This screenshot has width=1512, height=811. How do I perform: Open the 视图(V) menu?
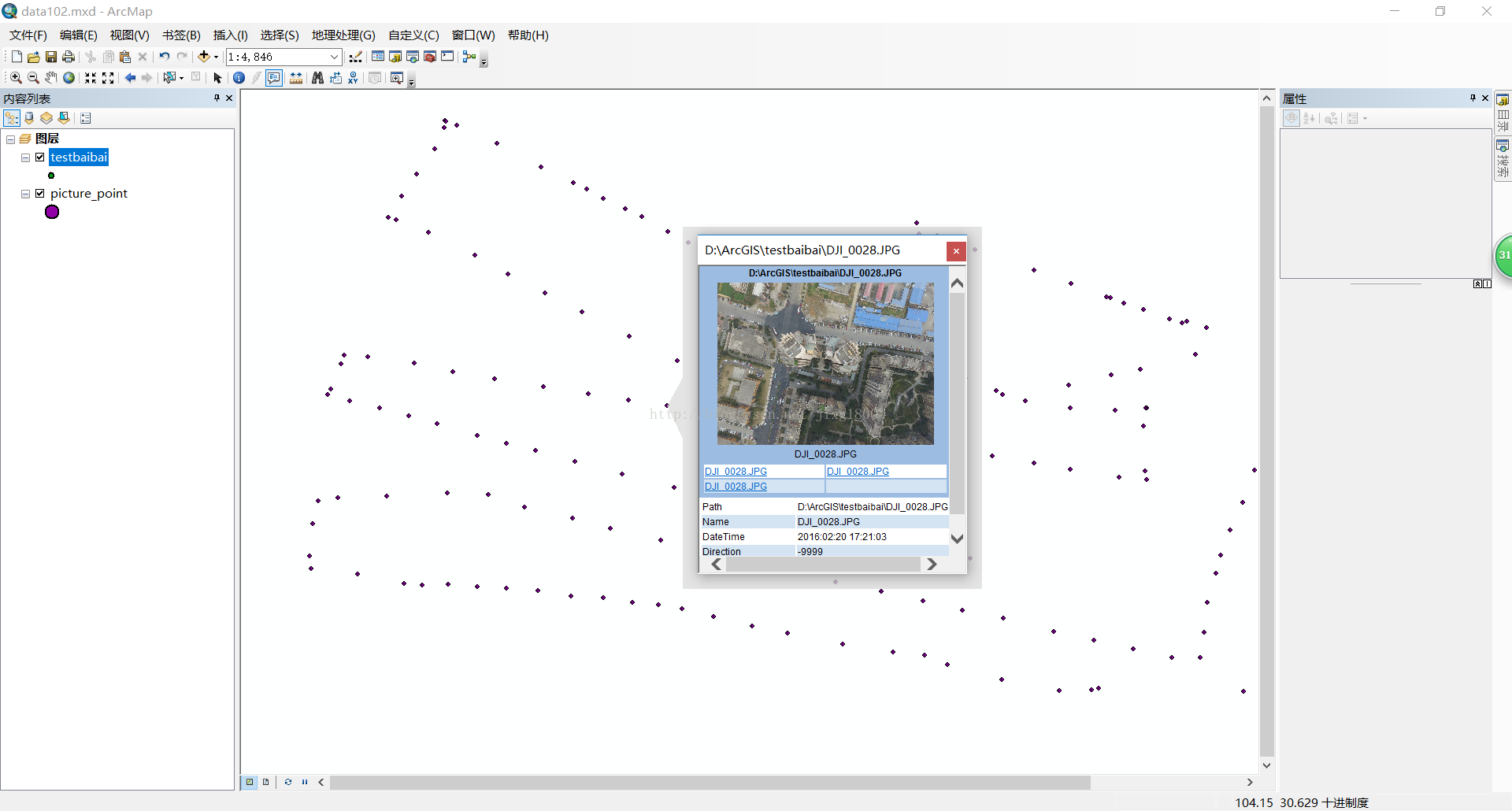[130, 35]
